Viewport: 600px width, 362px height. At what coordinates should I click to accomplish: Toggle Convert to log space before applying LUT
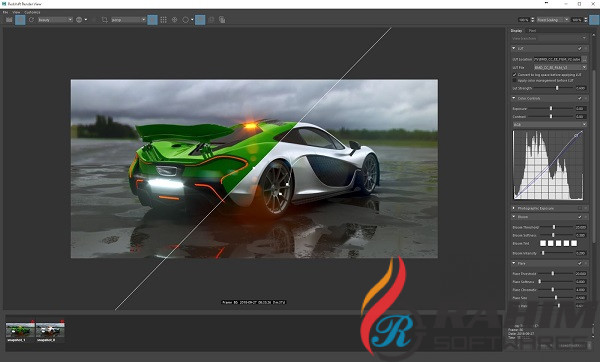(x=514, y=75)
